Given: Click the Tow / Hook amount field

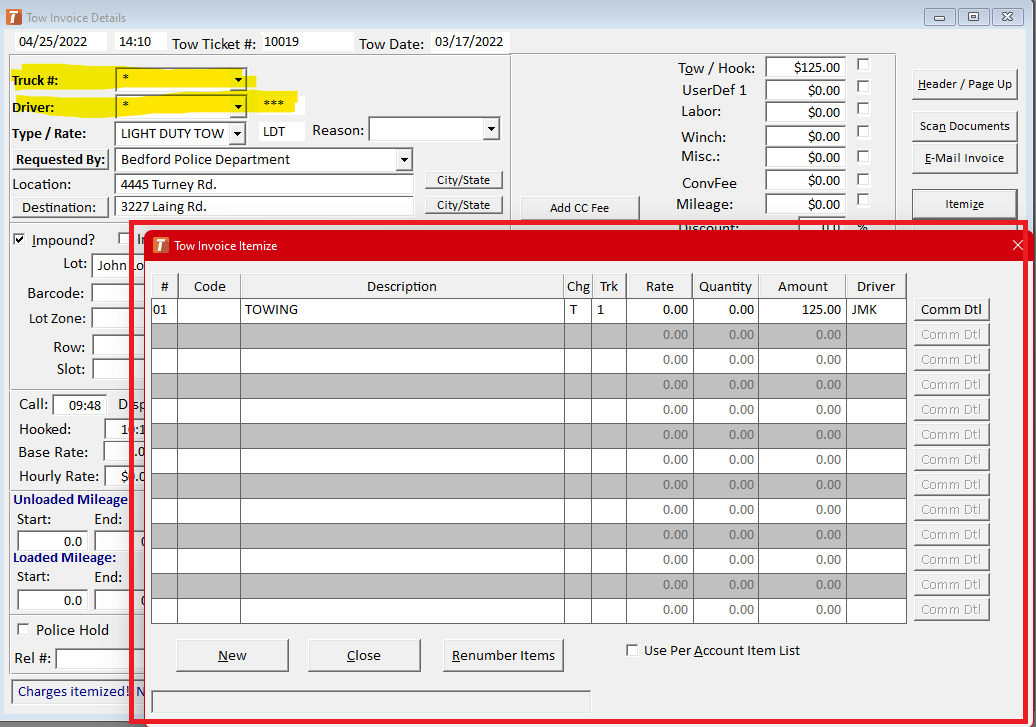Looking at the screenshot, I should coord(805,67).
